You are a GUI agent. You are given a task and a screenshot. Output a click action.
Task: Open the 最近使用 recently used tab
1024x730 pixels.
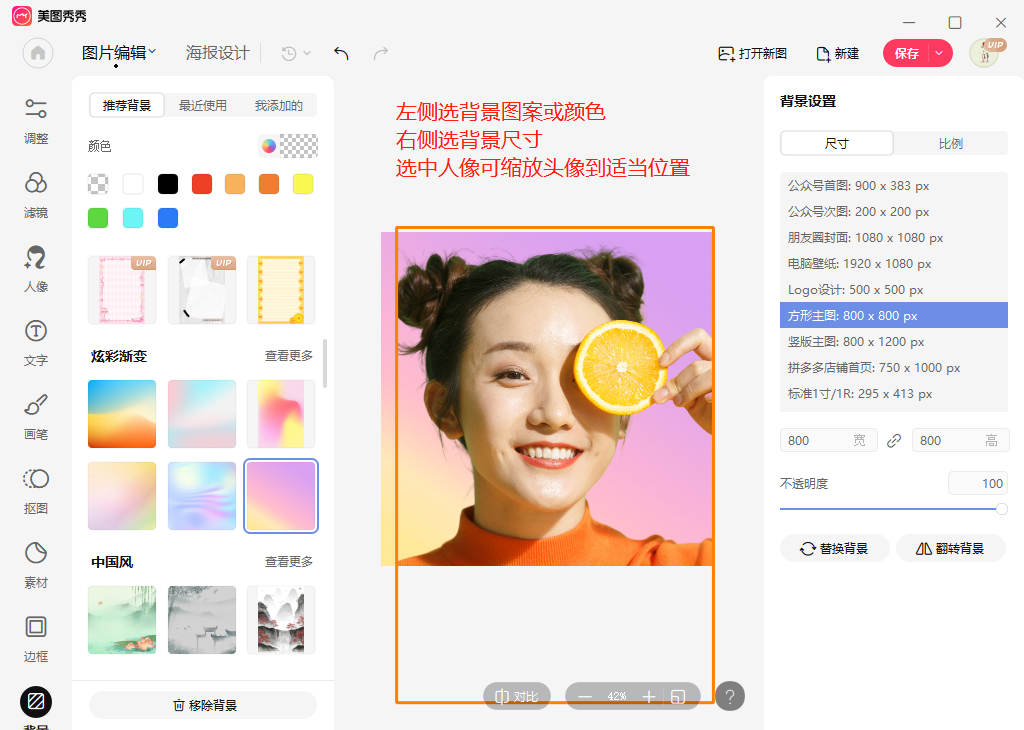tap(201, 105)
